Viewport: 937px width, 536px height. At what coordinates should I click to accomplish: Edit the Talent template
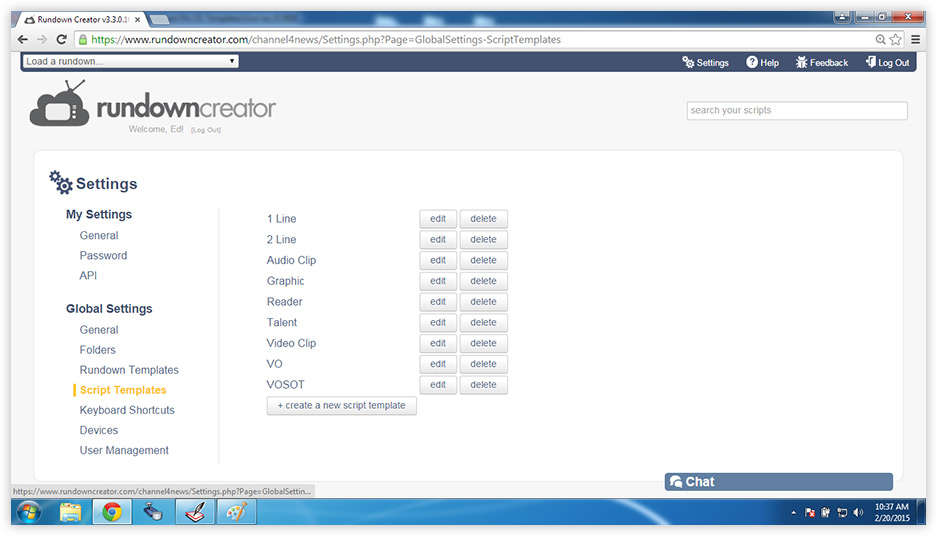coord(438,323)
